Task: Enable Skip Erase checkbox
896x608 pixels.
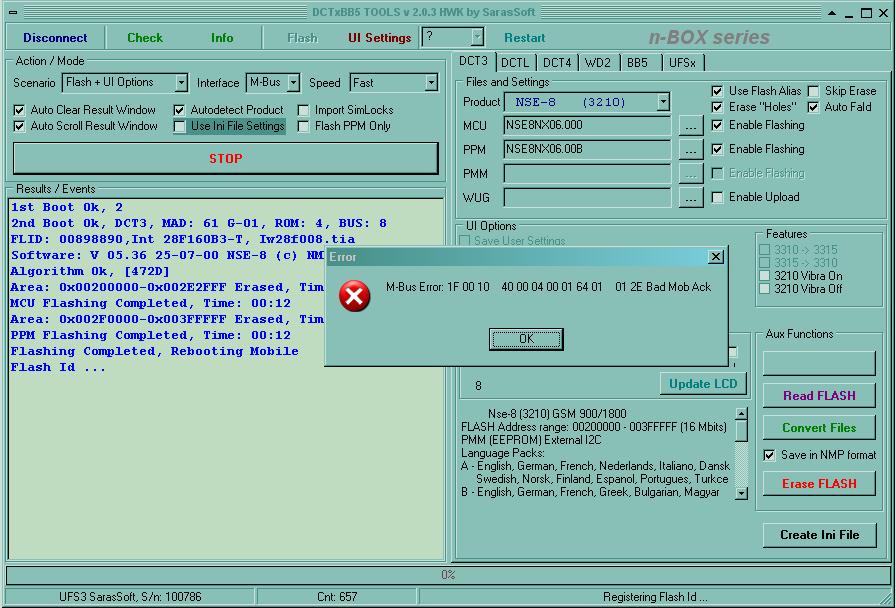Action: pyautogui.click(x=813, y=91)
